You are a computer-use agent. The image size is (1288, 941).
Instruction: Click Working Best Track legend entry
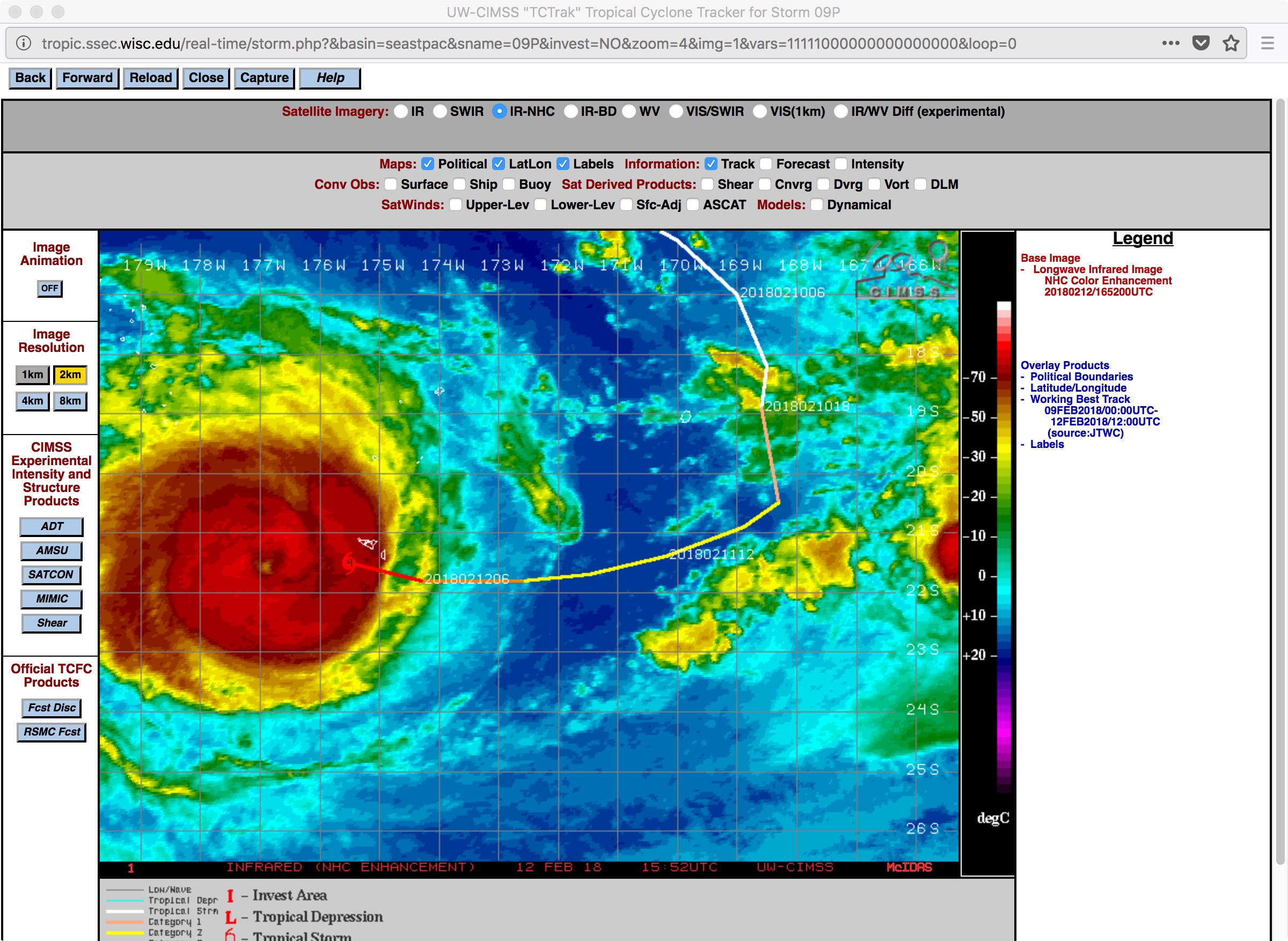[1079, 399]
